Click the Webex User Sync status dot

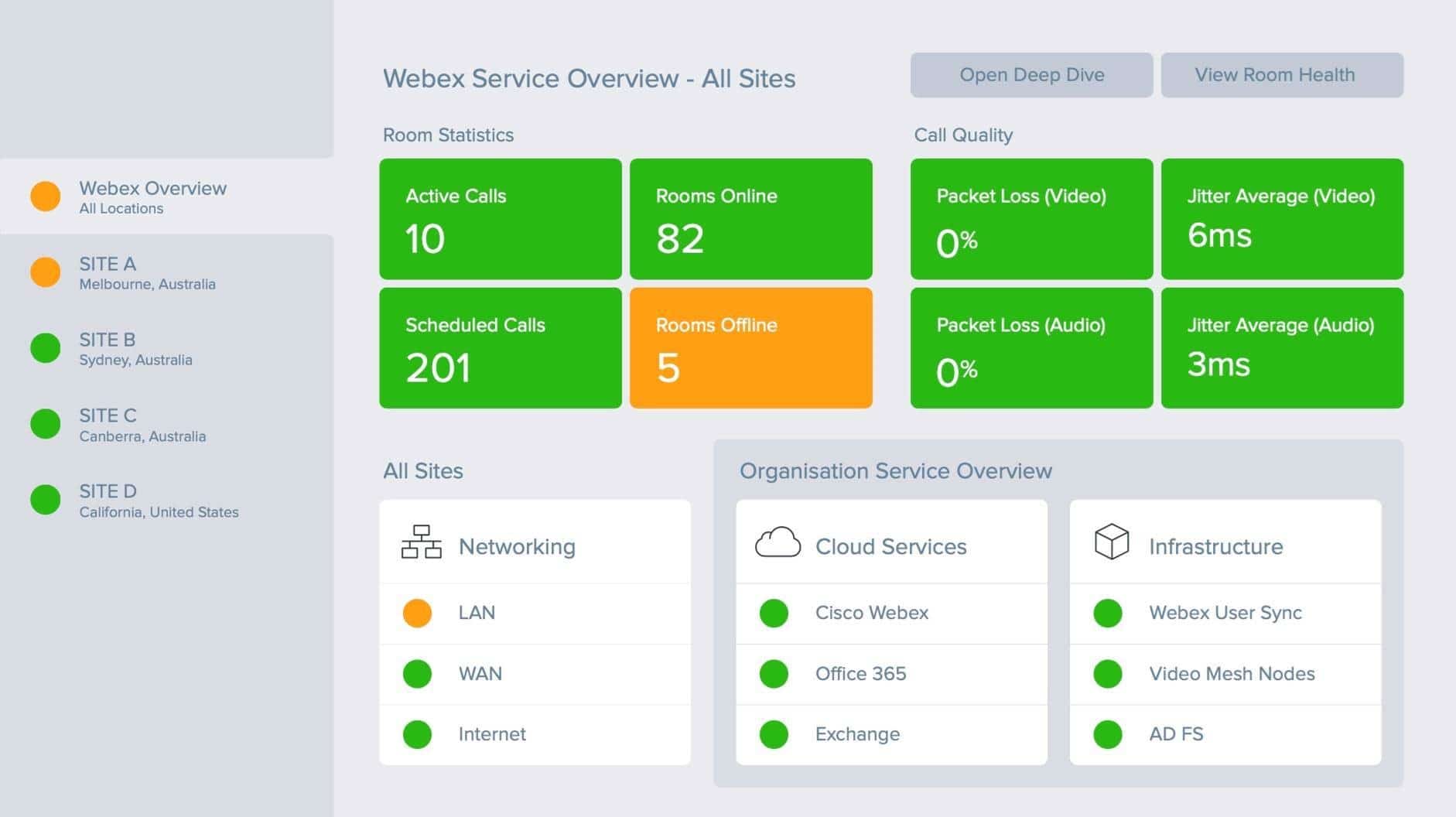[1108, 613]
